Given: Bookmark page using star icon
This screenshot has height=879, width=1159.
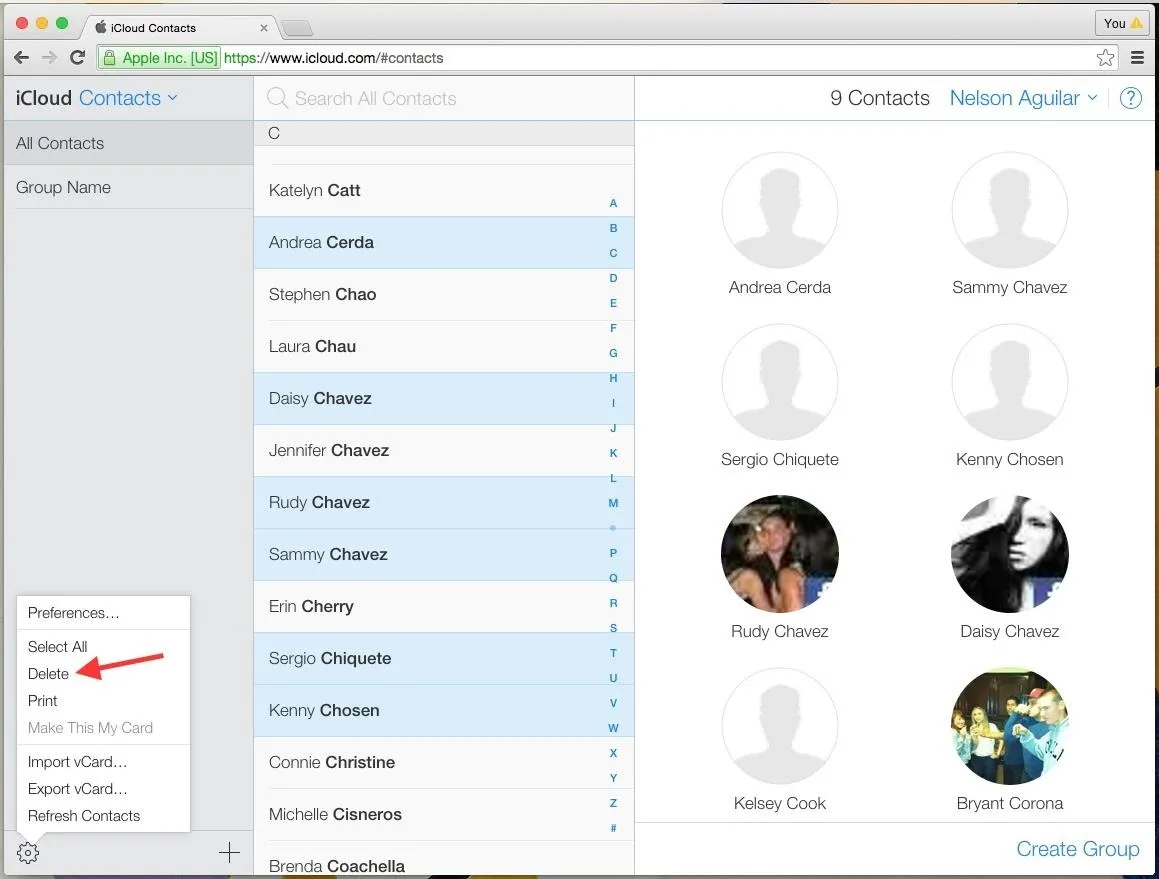Looking at the screenshot, I should pyautogui.click(x=1105, y=58).
